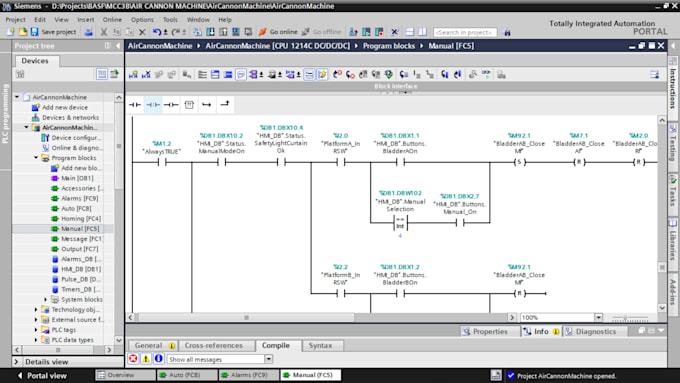This screenshot has height=383, width=680.
Task: Expand the PLC tags folder
Action: pyautogui.click(x=36, y=330)
